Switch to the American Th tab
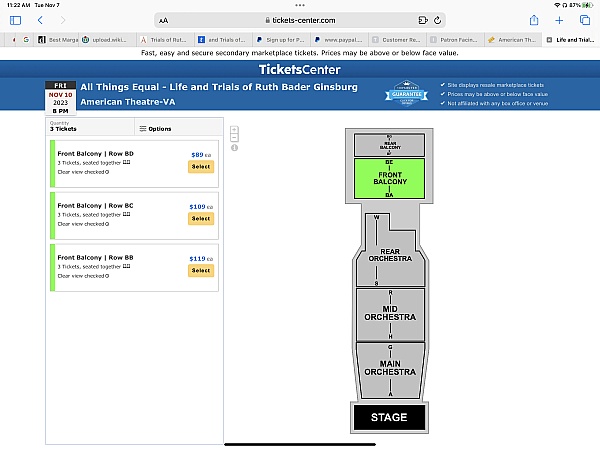The height and width of the screenshot is (449, 600). pyautogui.click(x=513, y=39)
